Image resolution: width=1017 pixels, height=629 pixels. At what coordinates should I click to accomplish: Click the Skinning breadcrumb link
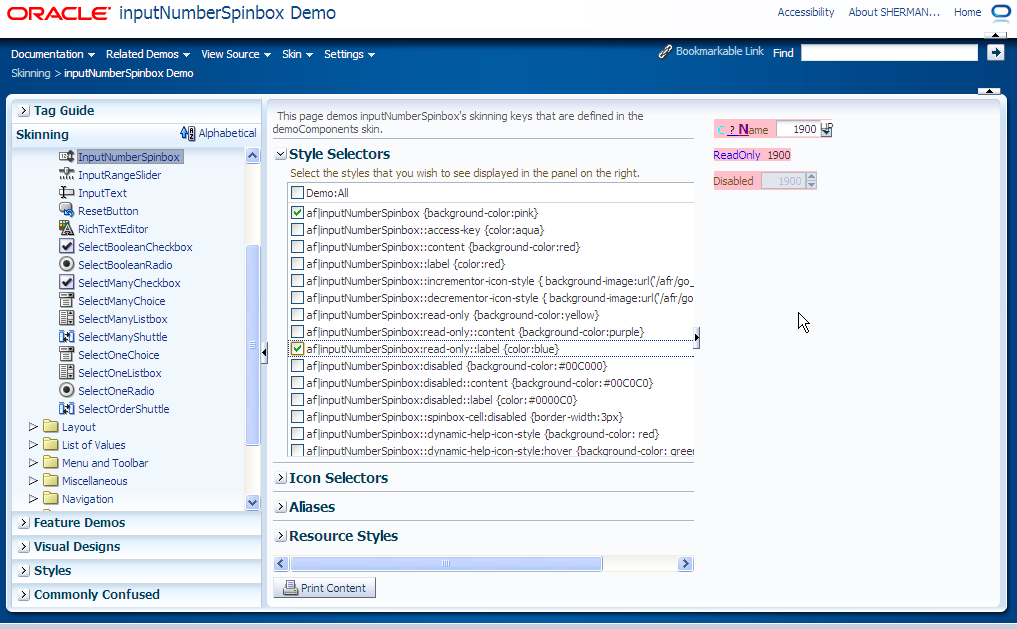click(30, 73)
